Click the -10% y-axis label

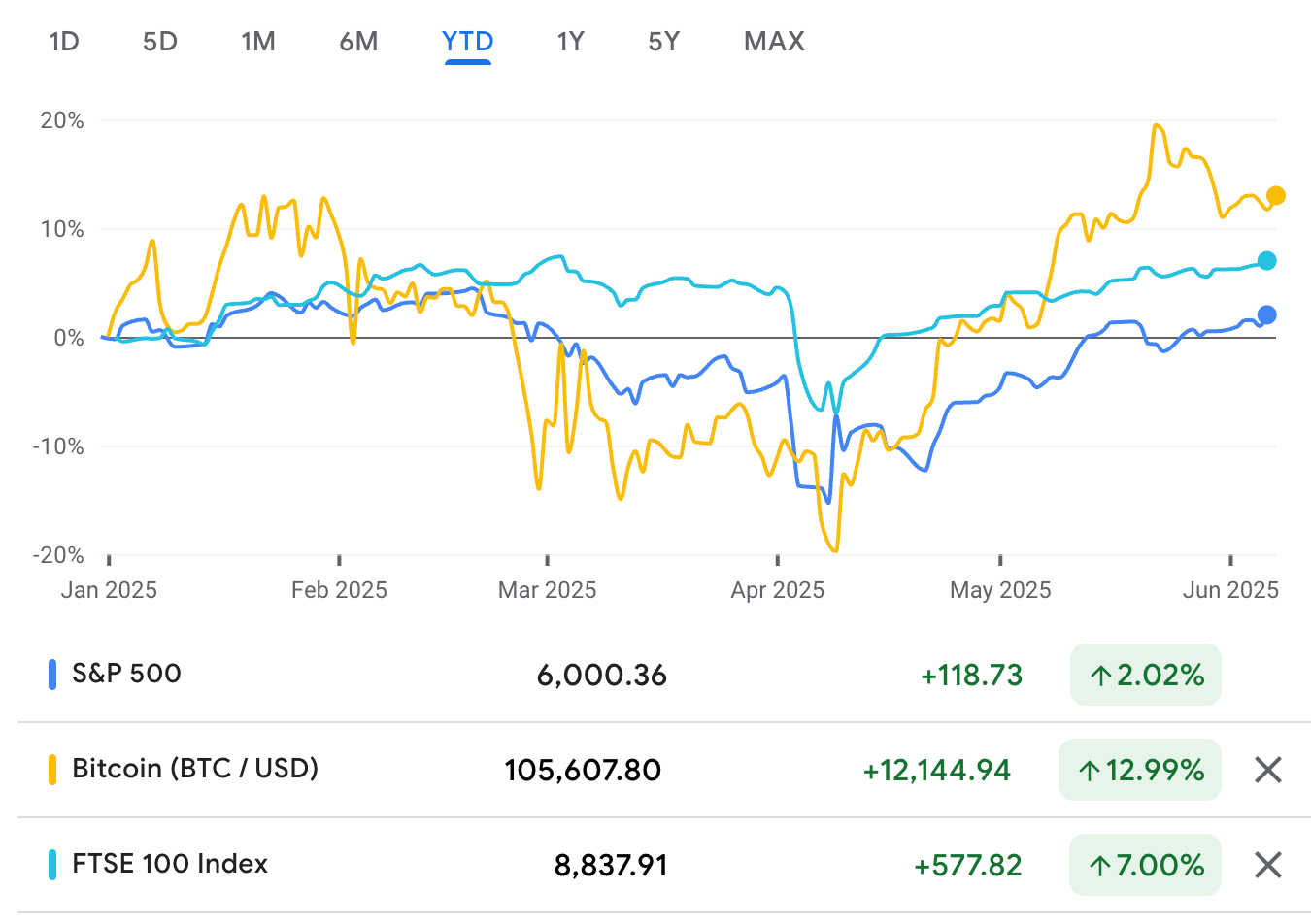pyautogui.click(x=58, y=447)
